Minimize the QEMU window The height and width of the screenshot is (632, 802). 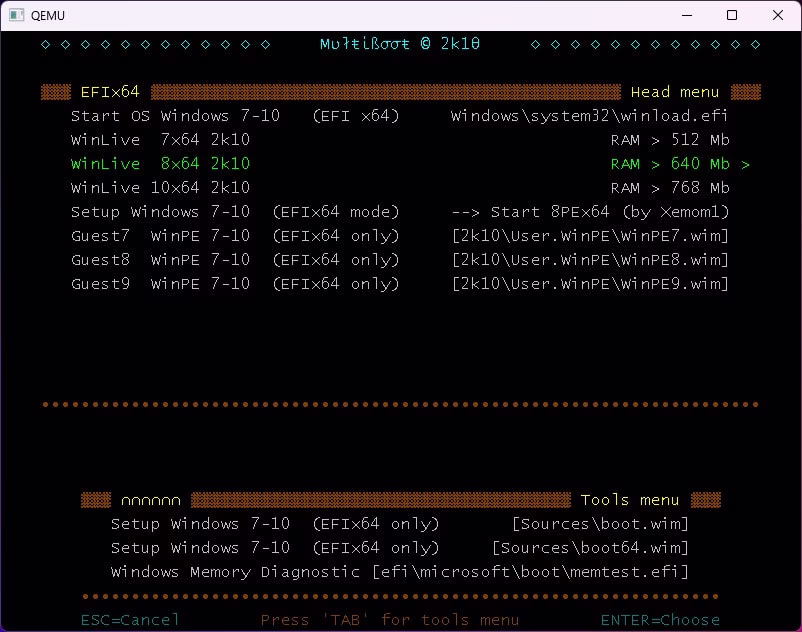(x=687, y=15)
